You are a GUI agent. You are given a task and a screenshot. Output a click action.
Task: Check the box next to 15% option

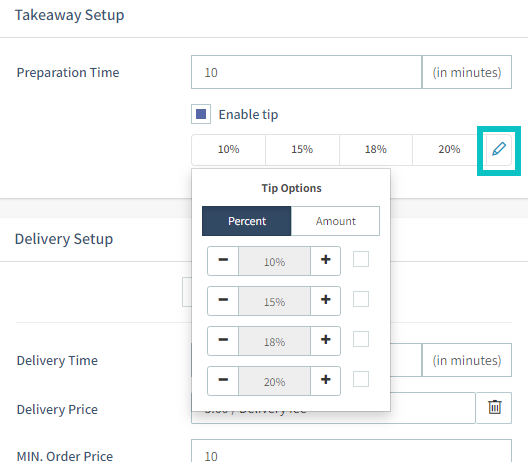tap(361, 299)
